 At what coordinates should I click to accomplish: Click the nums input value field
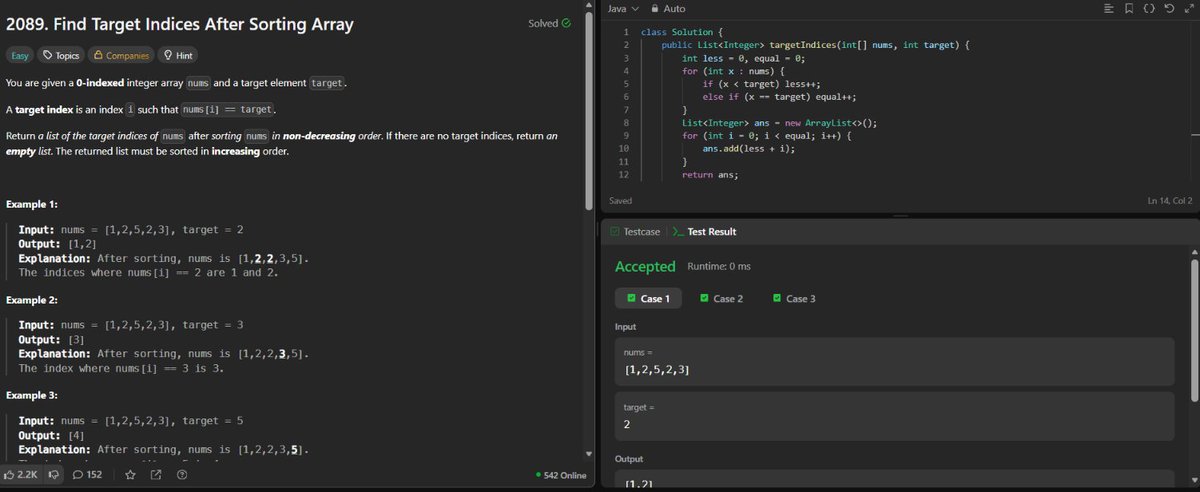[894, 361]
